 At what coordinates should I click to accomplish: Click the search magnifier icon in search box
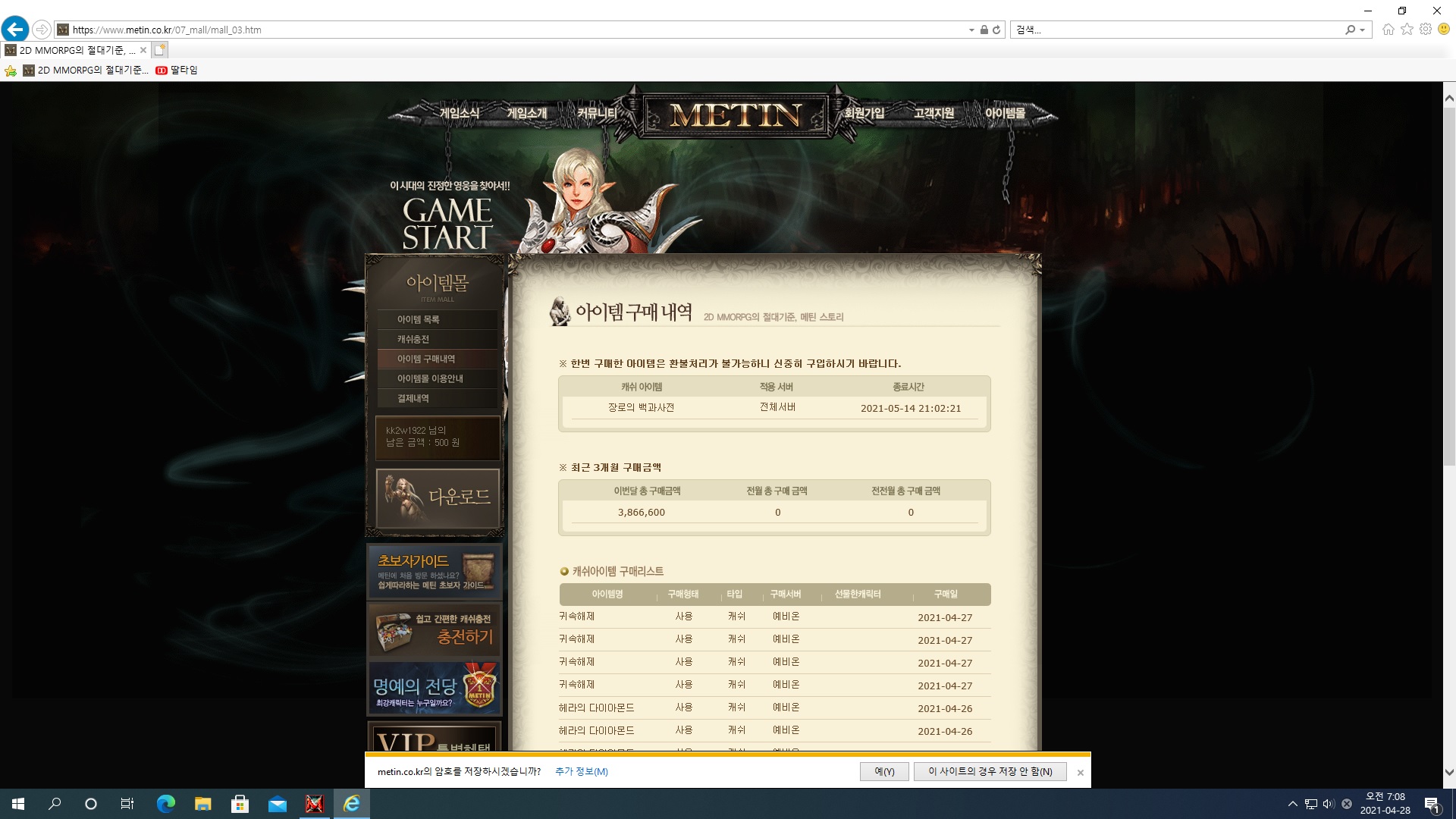1350,30
